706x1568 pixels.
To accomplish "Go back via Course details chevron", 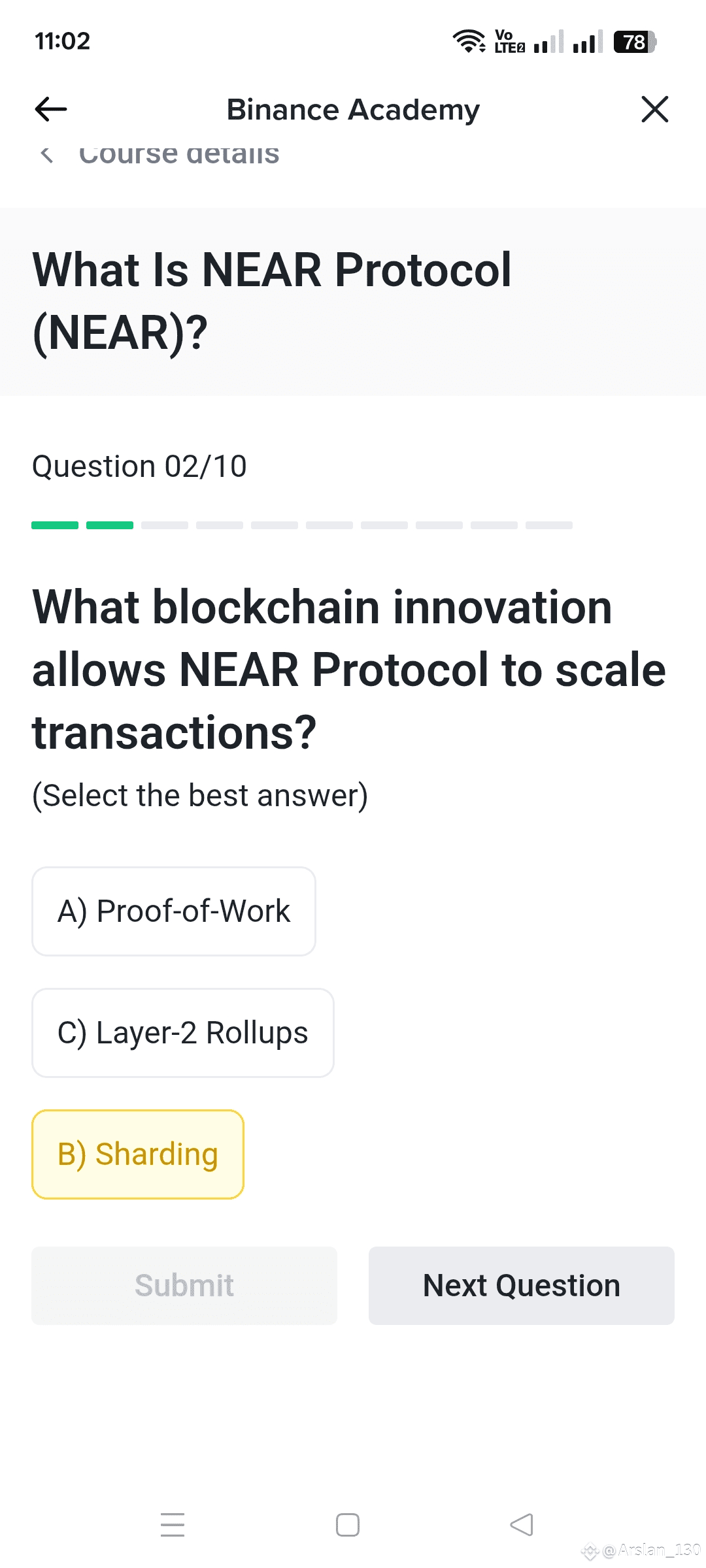I will (x=46, y=155).
